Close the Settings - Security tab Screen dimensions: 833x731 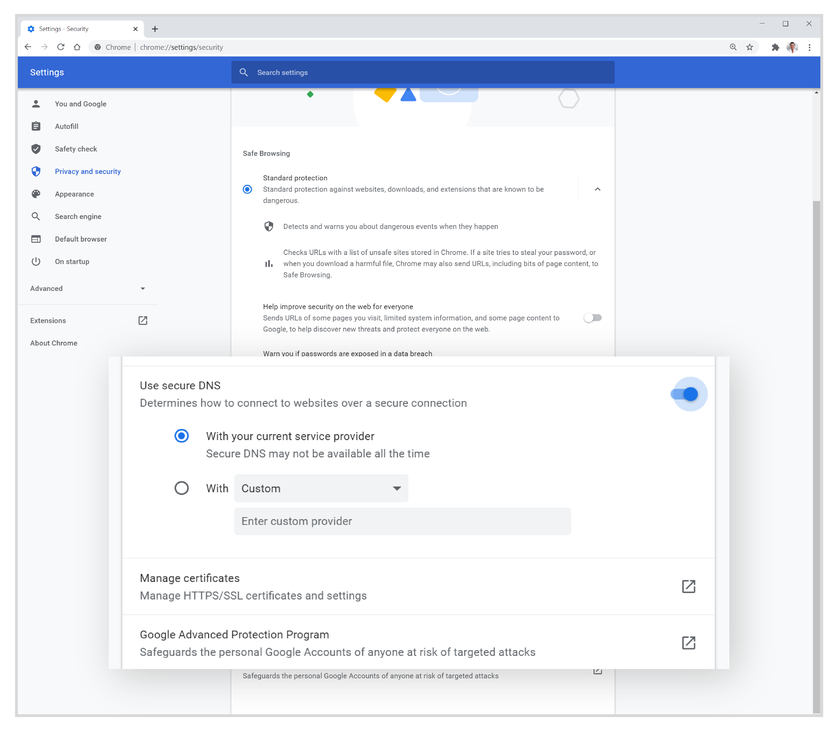point(135,29)
